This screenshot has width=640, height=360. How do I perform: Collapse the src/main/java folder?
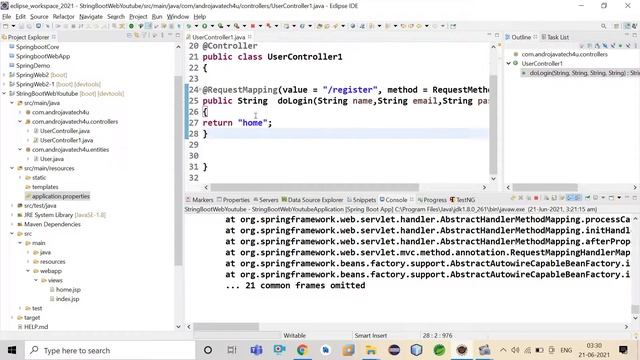point(12,103)
